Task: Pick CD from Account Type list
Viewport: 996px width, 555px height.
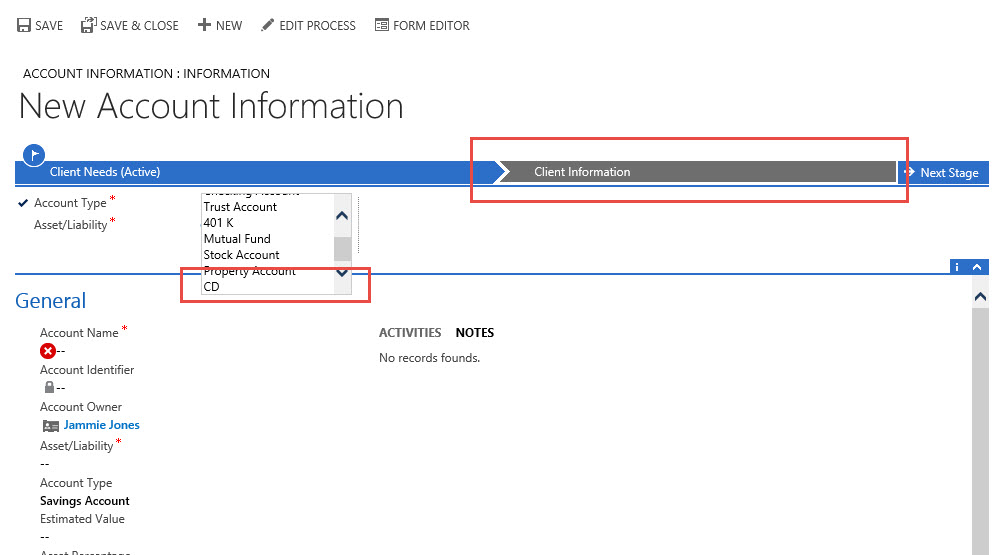Action: pyautogui.click(x=211, y=287)
